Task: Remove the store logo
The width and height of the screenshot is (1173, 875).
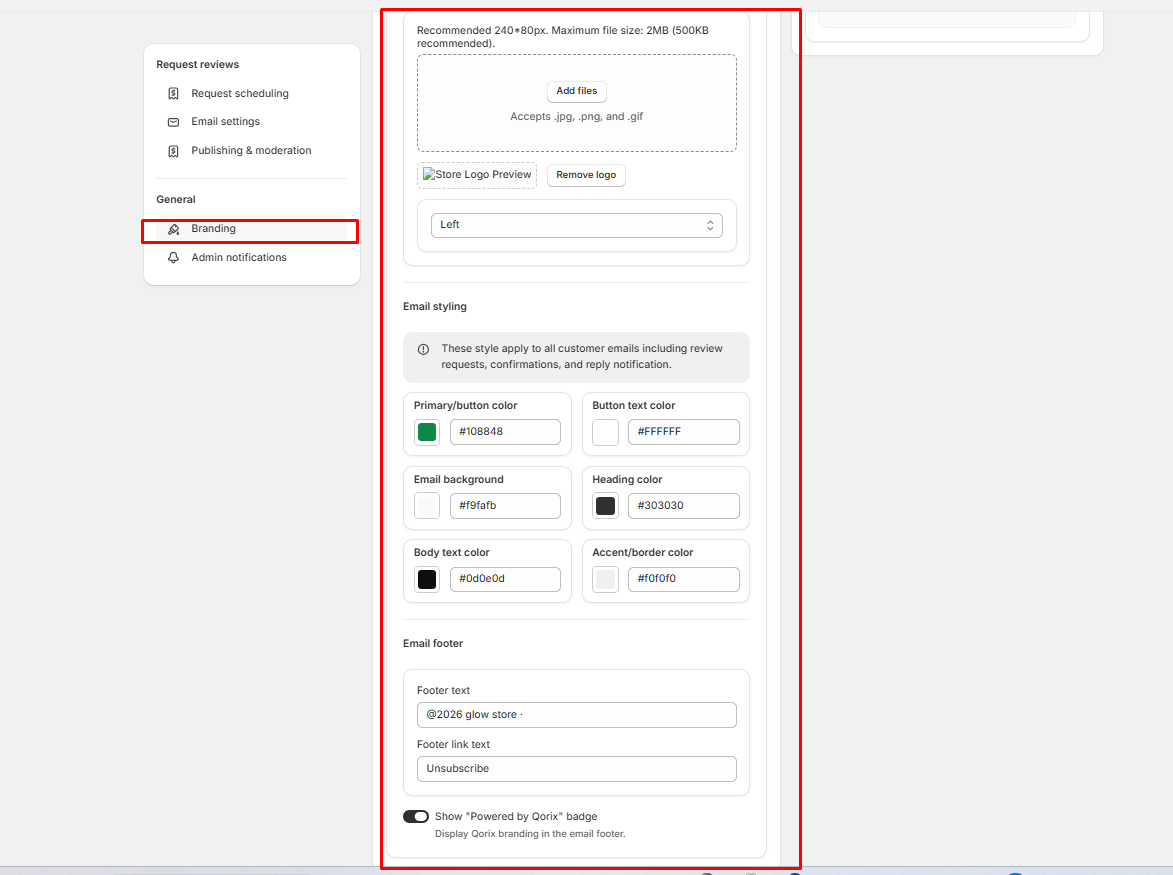Action: [x=586, y=175]
